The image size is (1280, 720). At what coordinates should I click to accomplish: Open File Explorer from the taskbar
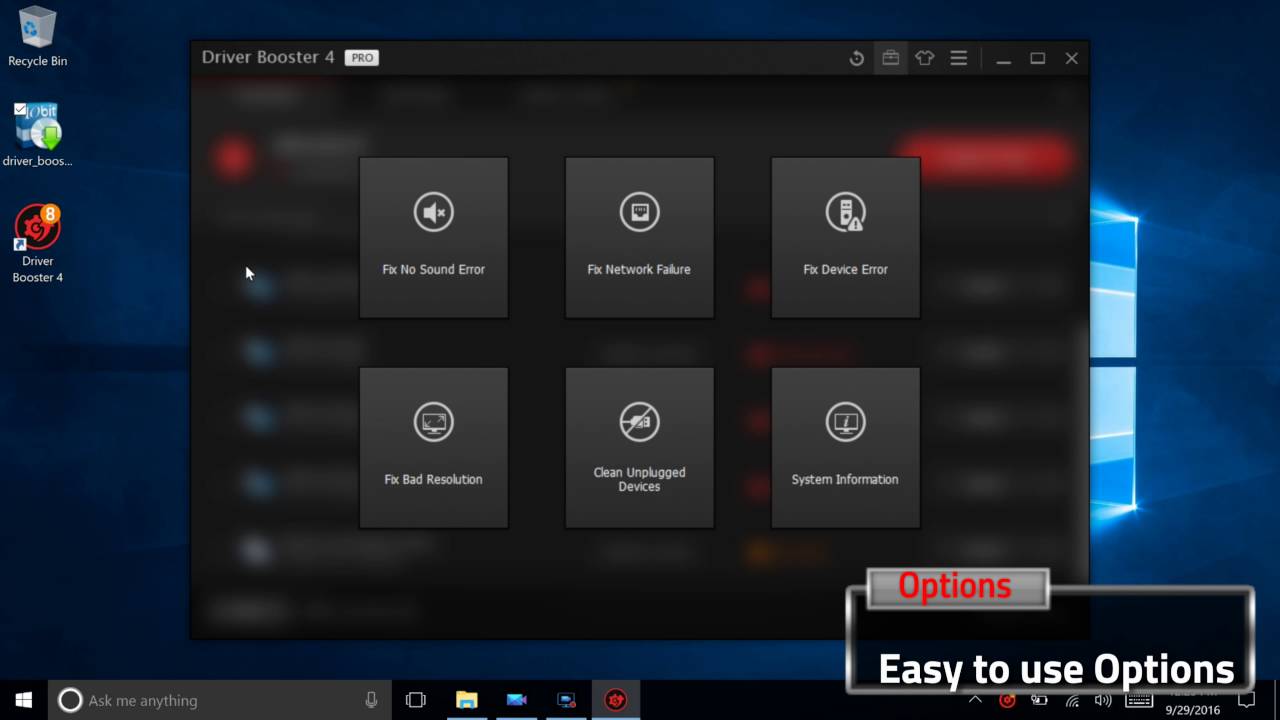[466, 700]
